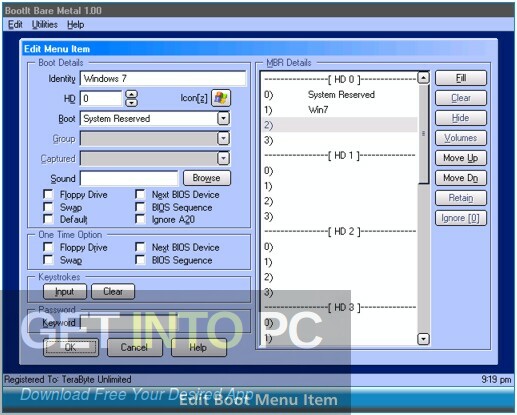This screenshot has height=415, width=517.
Task: Open the Edit menu
Action: point(15,25)
